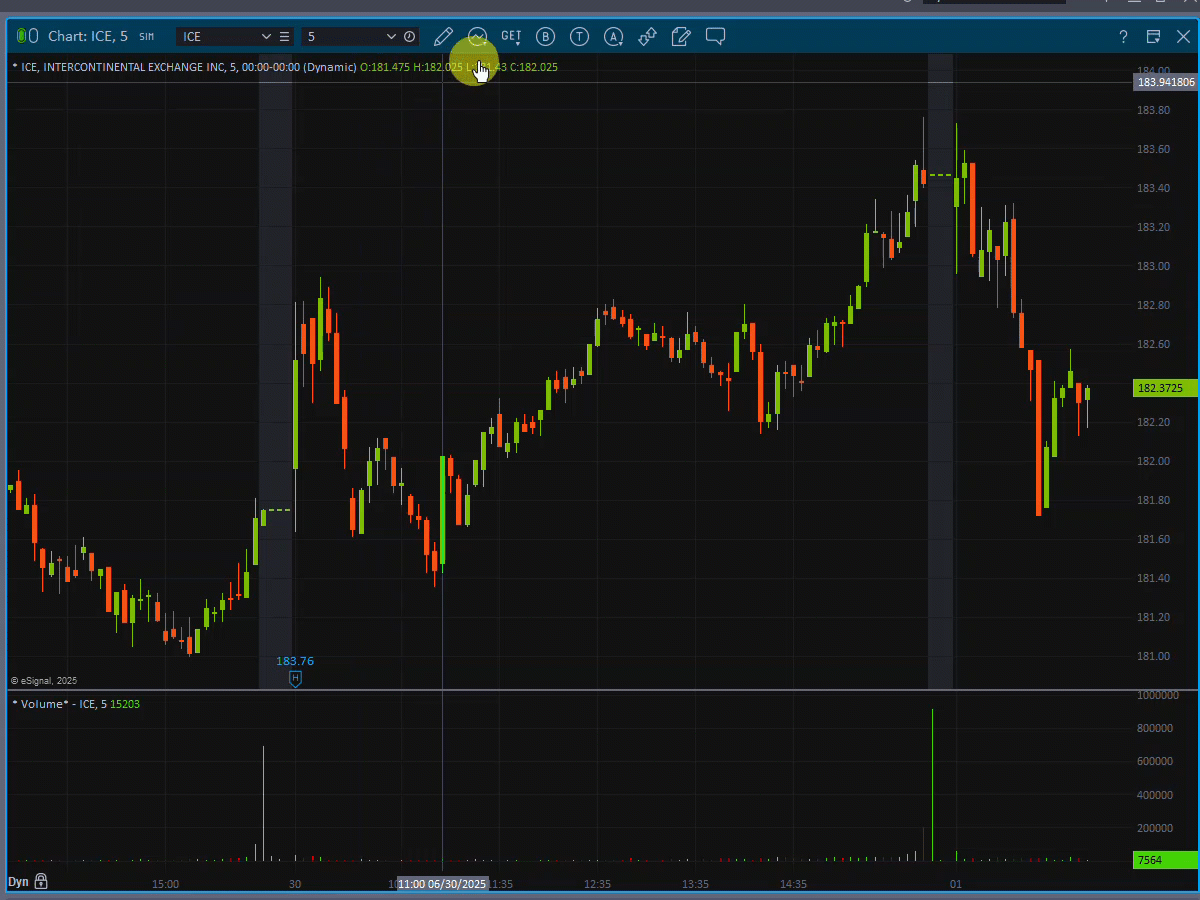
Task: Open the interval dropdown showing 5
Action: pyautogui.click(x=391, y=36)
